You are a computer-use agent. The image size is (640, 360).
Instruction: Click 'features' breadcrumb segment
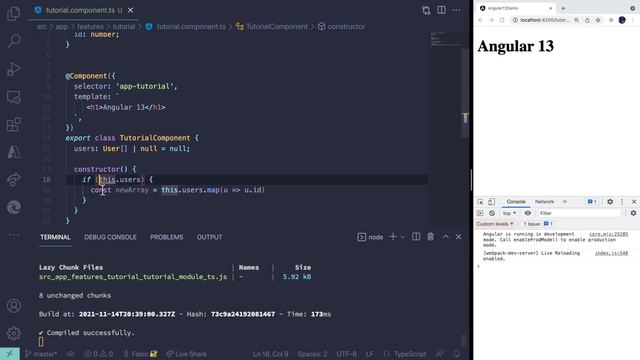pos(90,27)
